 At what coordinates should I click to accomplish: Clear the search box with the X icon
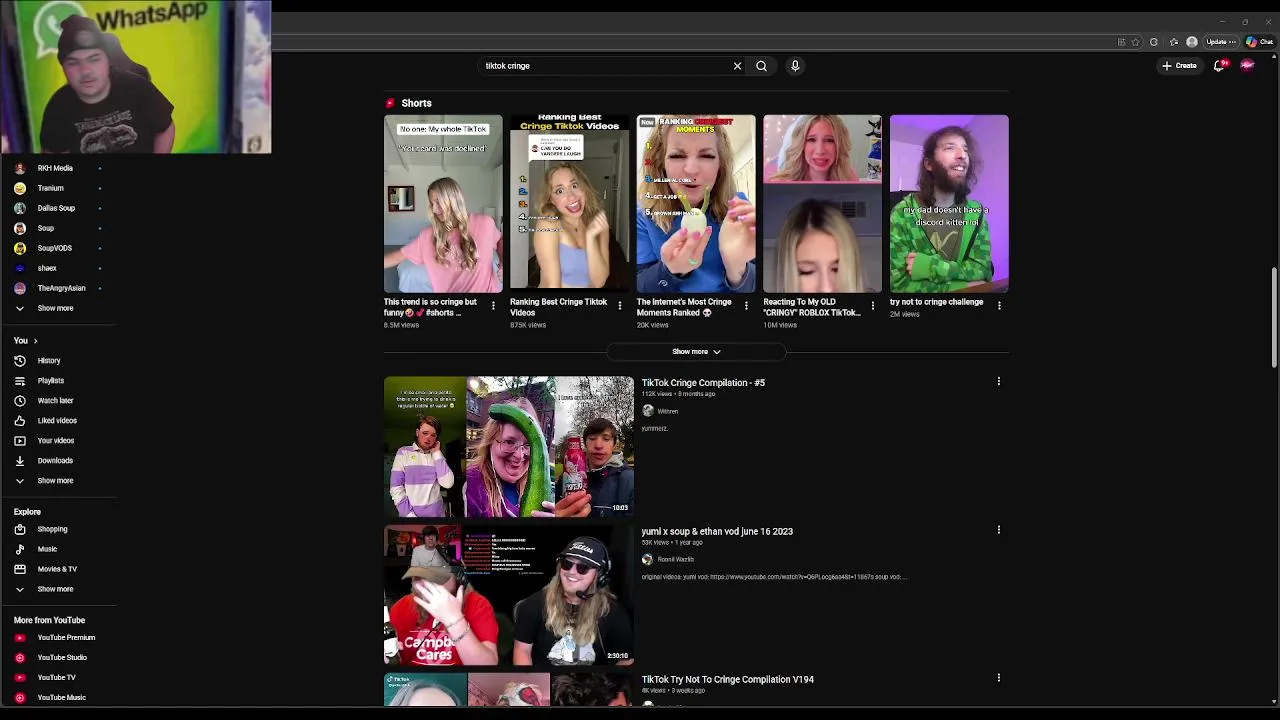(x=737, y=66)
